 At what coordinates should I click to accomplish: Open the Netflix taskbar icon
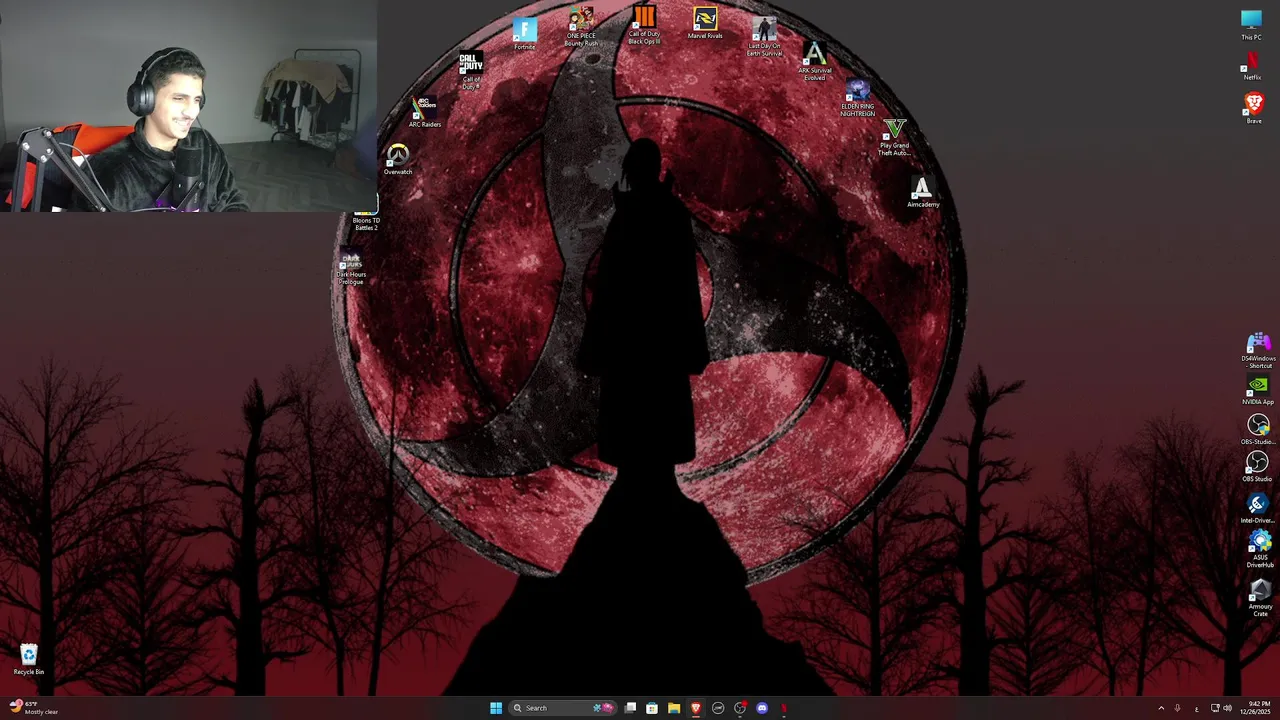pos(784,708)
